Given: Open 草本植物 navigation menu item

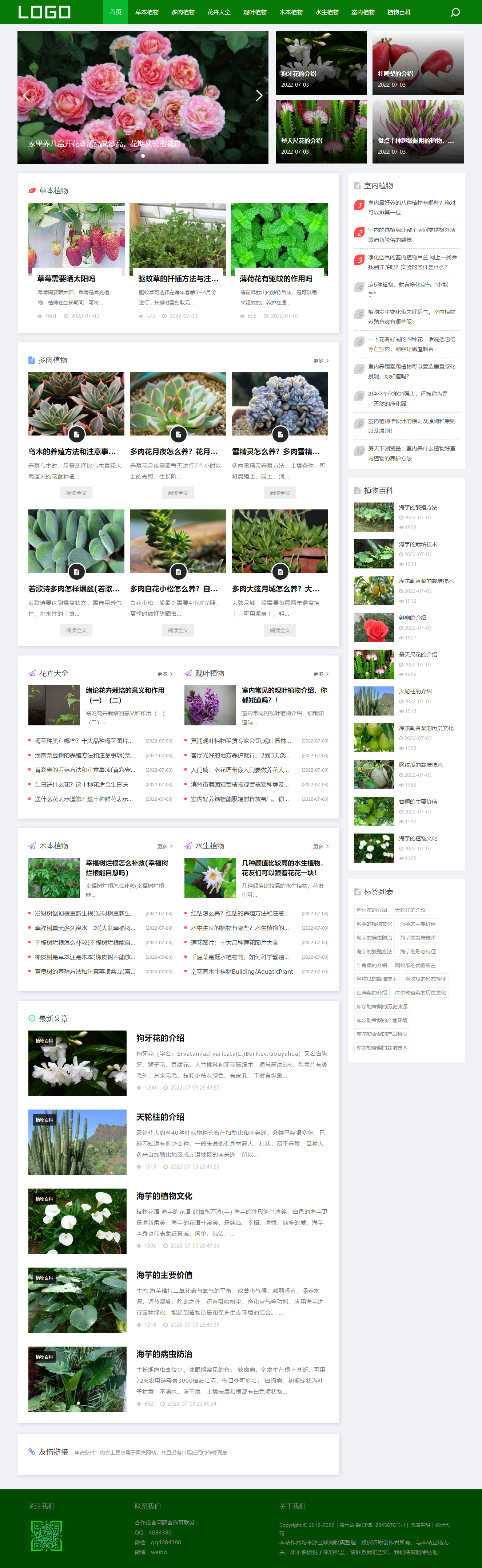Looking at the screenshot, I should click(147, 12).
